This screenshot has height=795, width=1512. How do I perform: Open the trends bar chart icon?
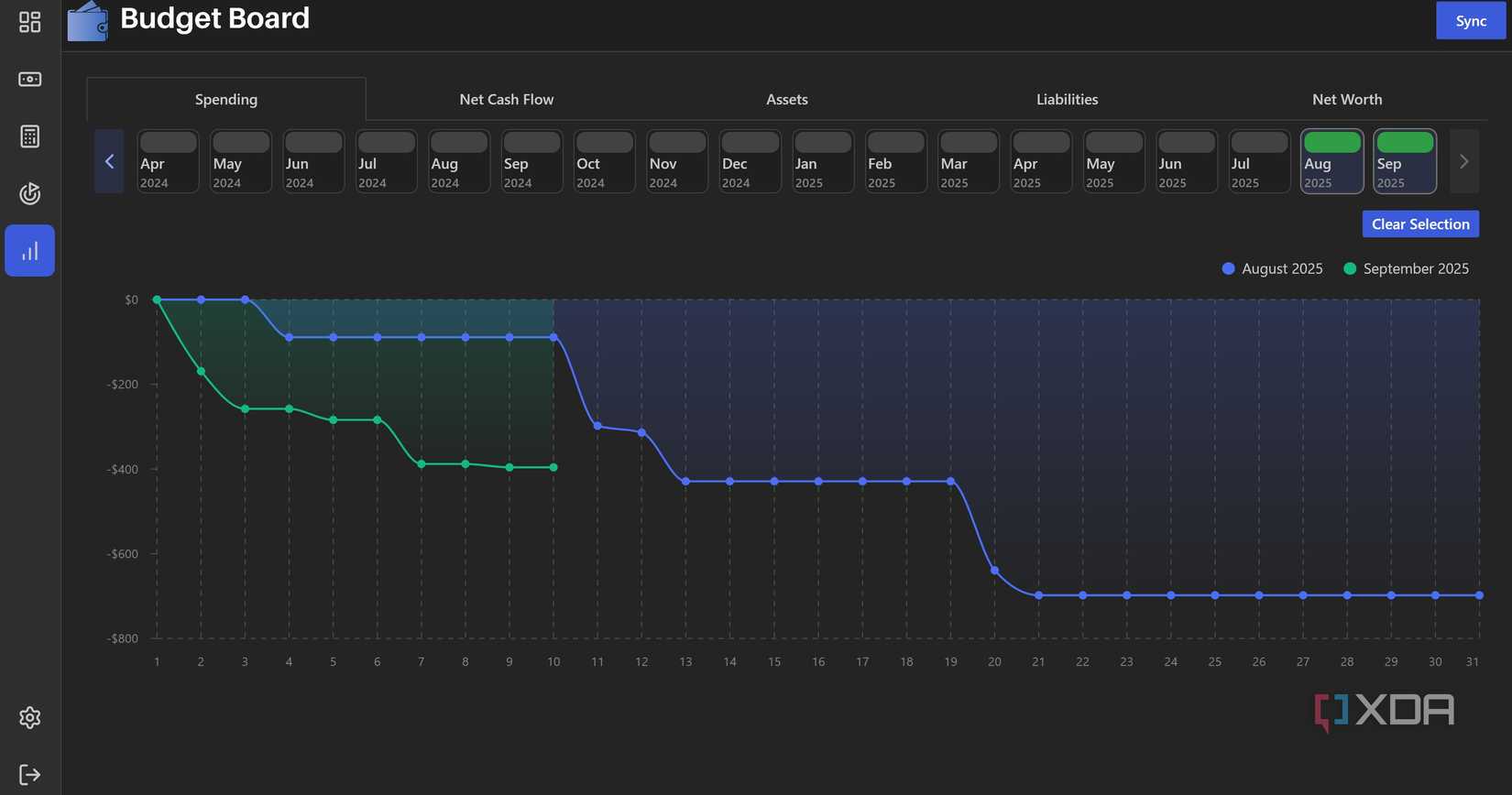[29, 251]
